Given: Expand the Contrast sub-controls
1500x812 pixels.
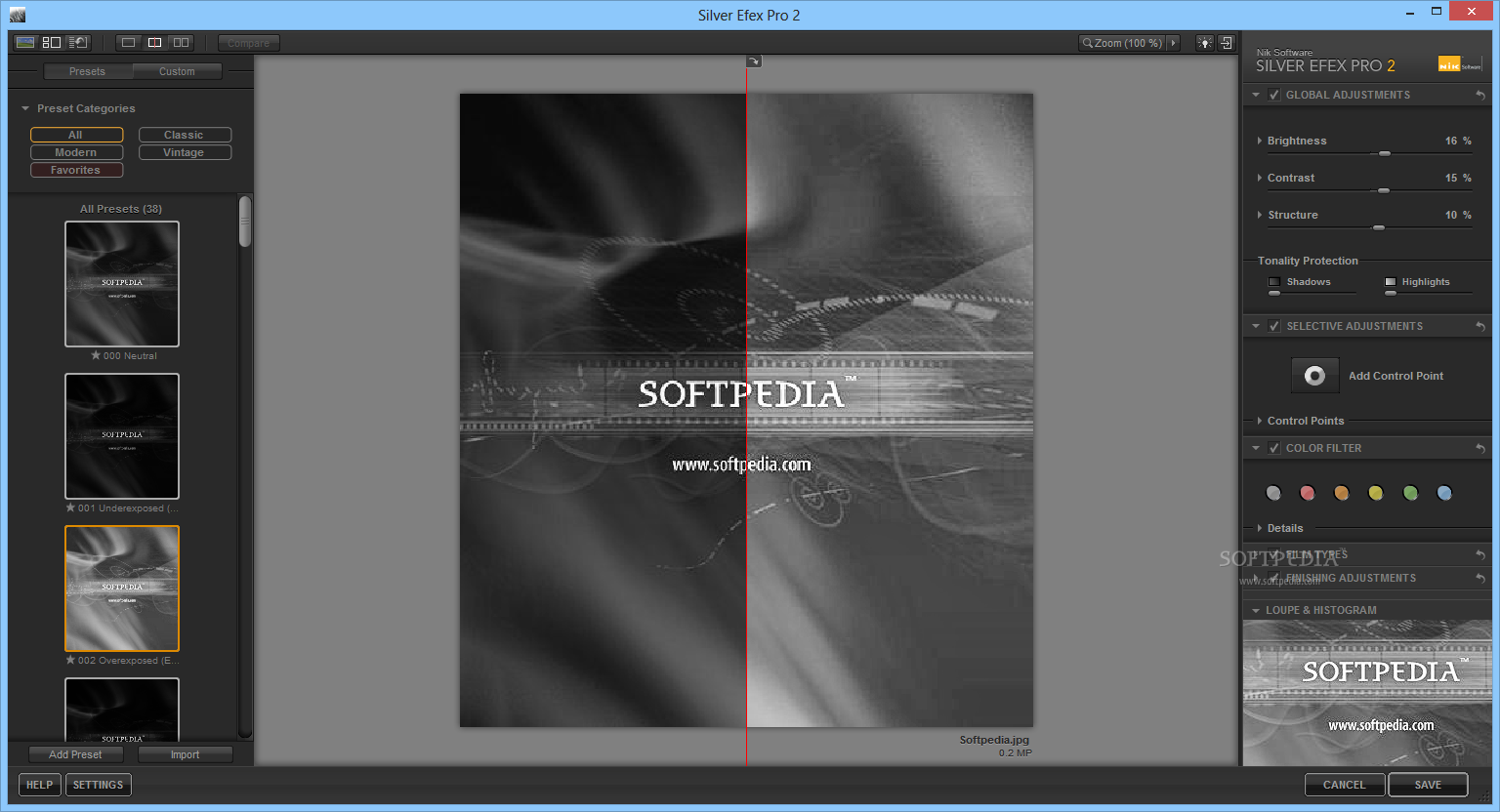Looking at the screenshot, I should (1260, 178).
